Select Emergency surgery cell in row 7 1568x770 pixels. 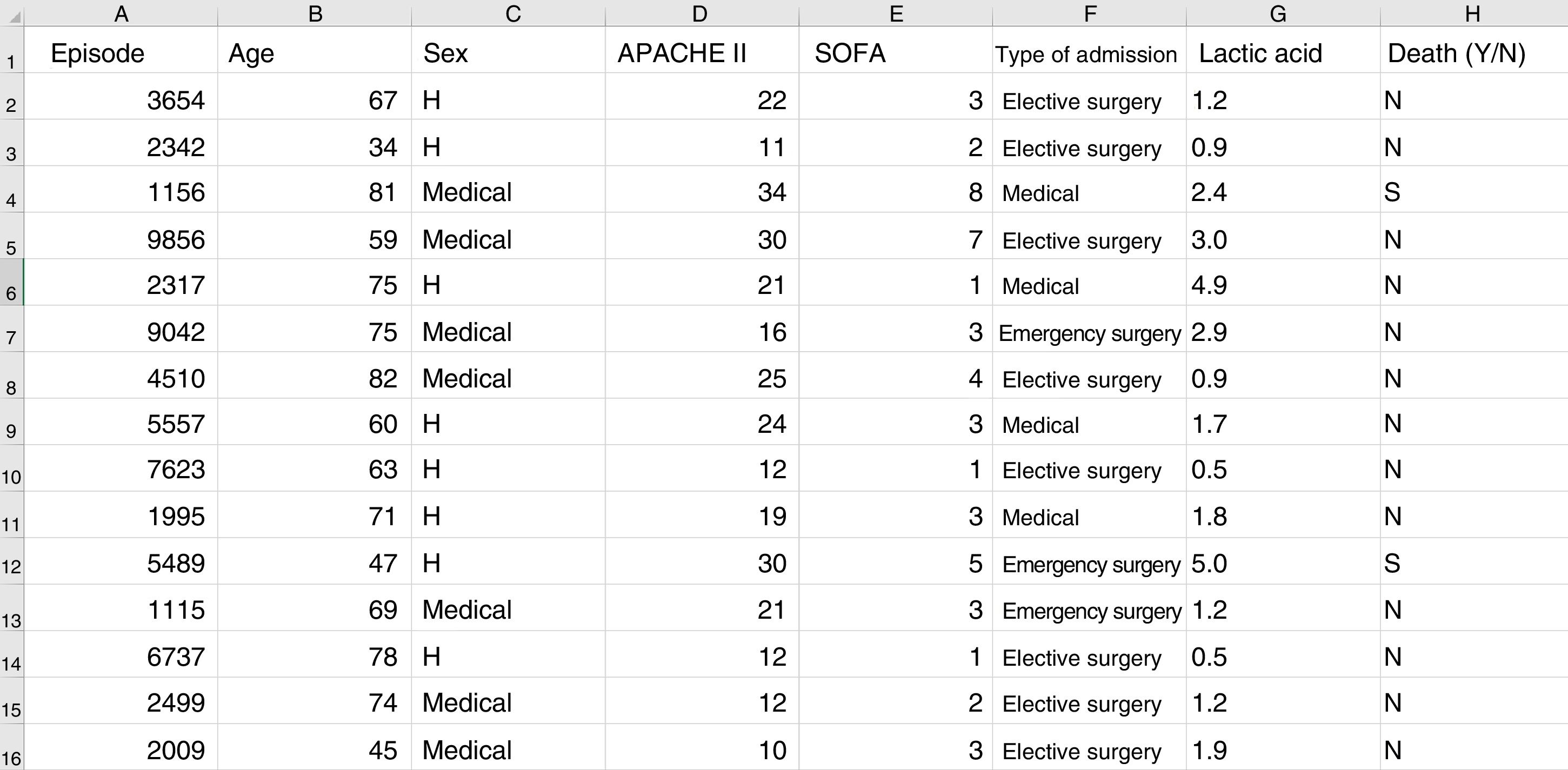(1089, 333)
